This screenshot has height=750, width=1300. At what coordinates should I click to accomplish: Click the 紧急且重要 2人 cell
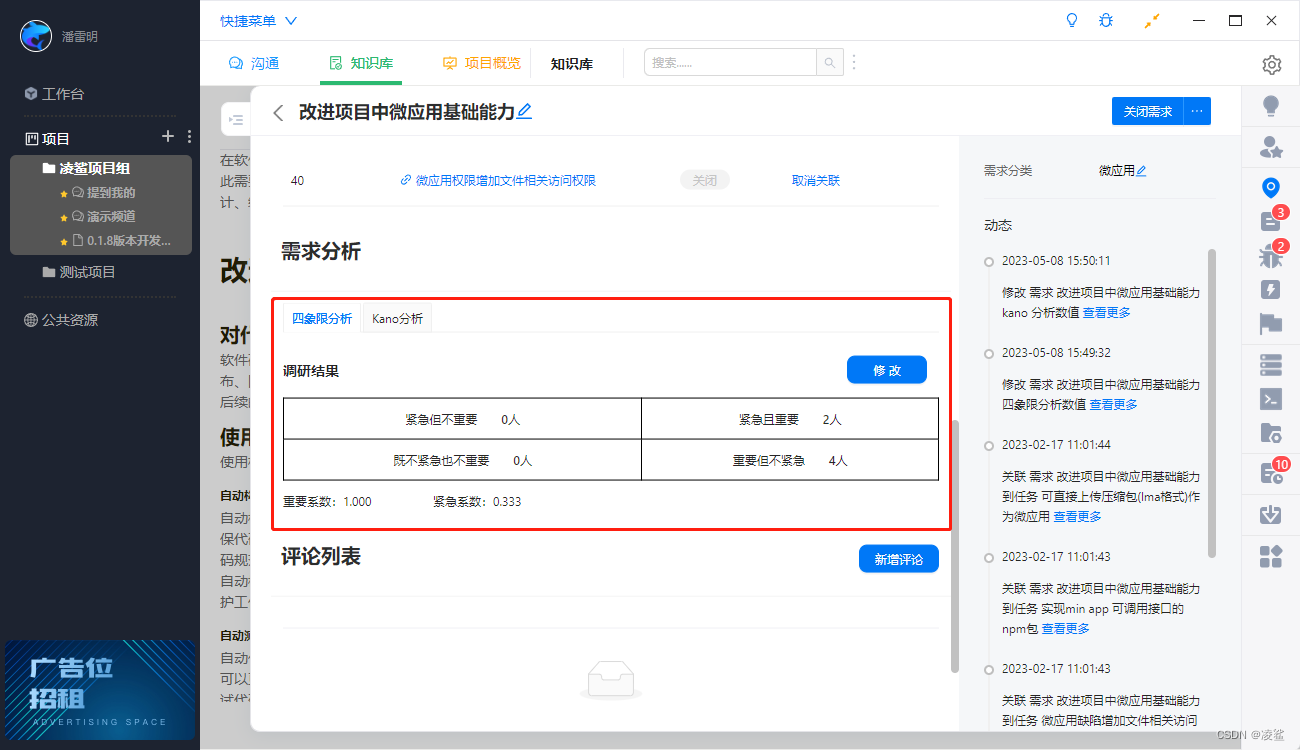790,420
